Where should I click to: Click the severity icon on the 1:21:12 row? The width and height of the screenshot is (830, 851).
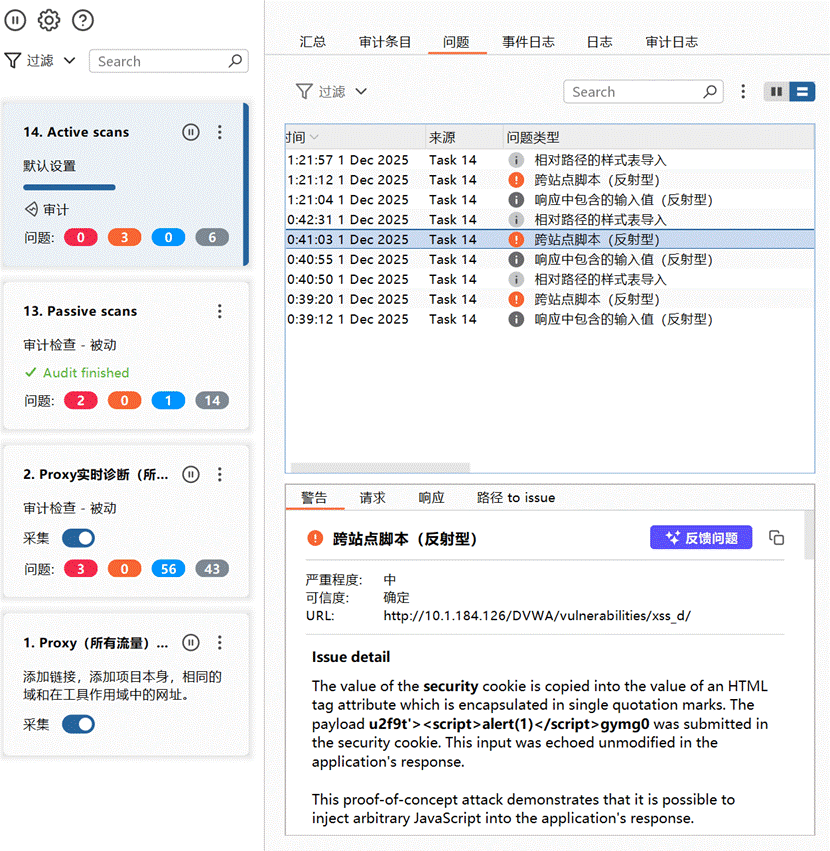tap(516, 180)
